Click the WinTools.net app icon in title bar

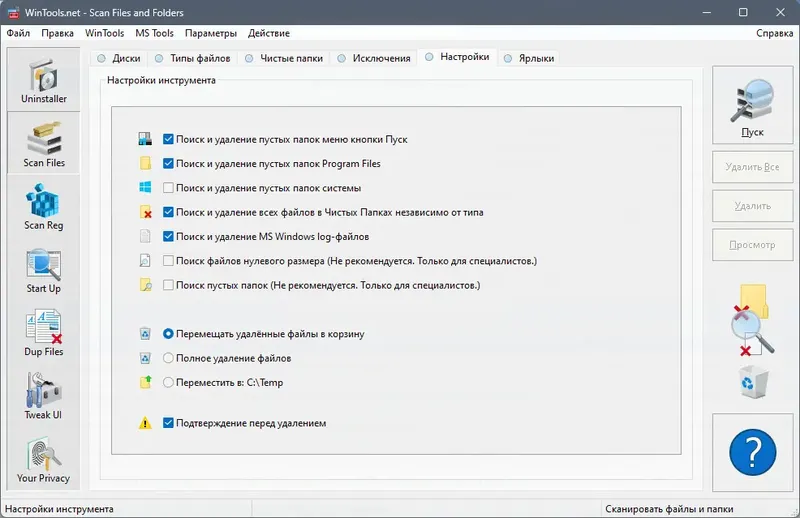point(13,12)
